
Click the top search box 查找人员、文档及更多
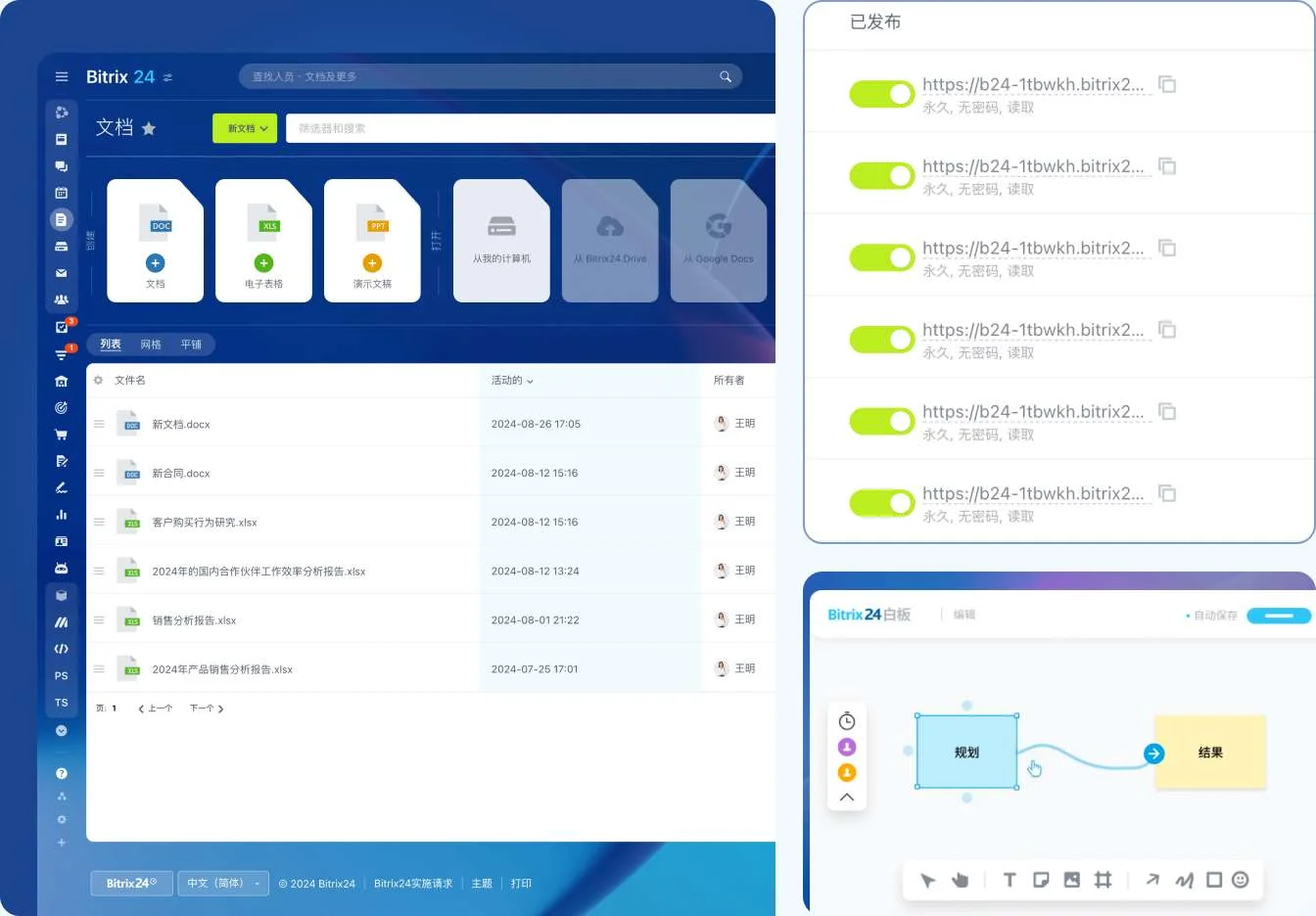[491, 76]
